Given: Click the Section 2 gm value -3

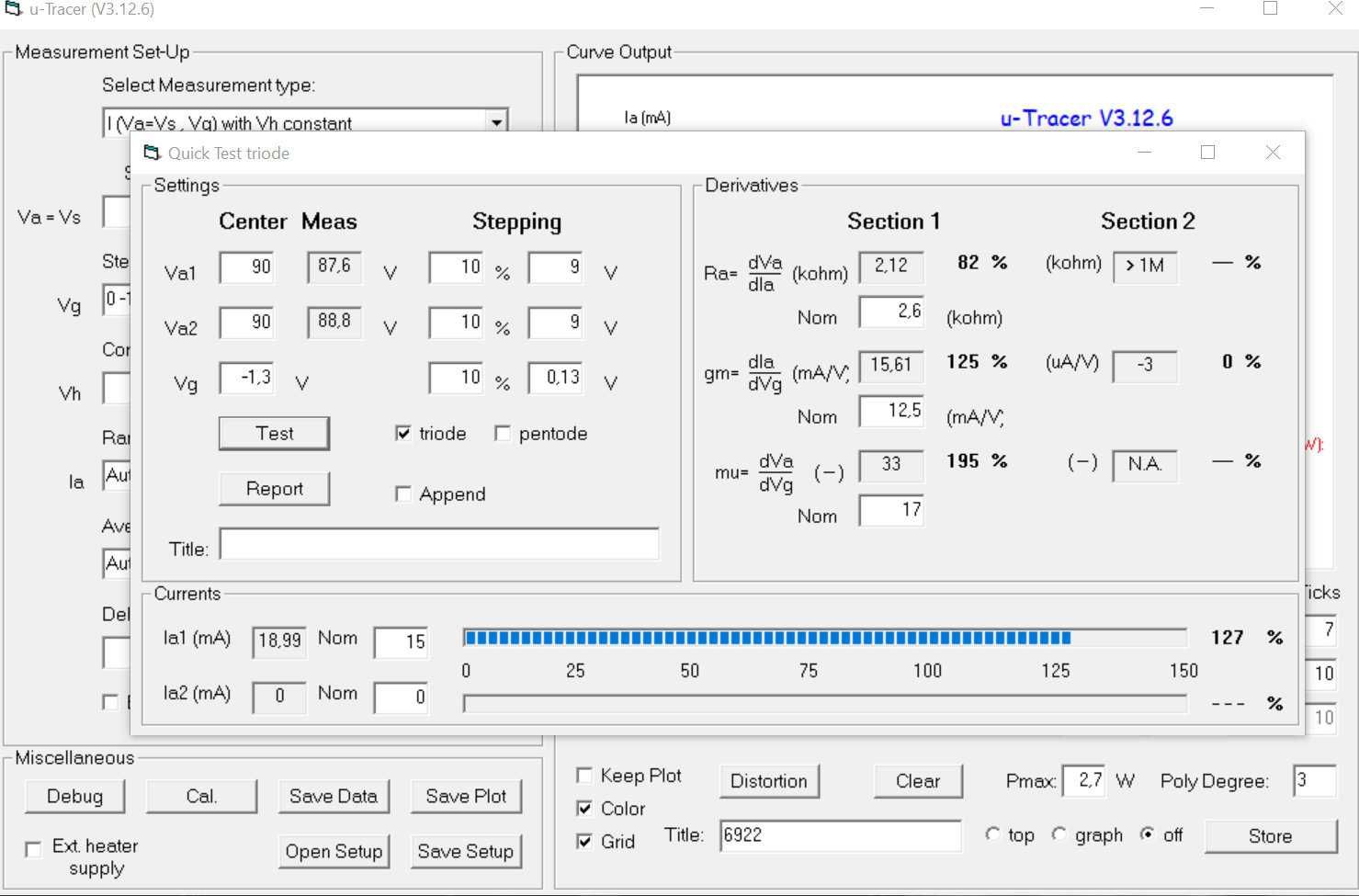Looking at the screenshot, I should [1144, 366].
